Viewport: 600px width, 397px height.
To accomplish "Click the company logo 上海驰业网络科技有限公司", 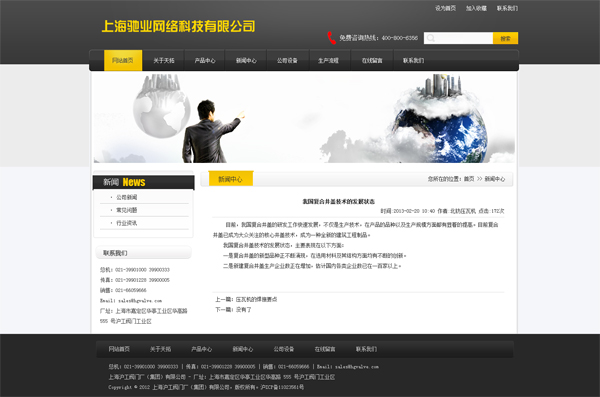I will coord(178,26).
